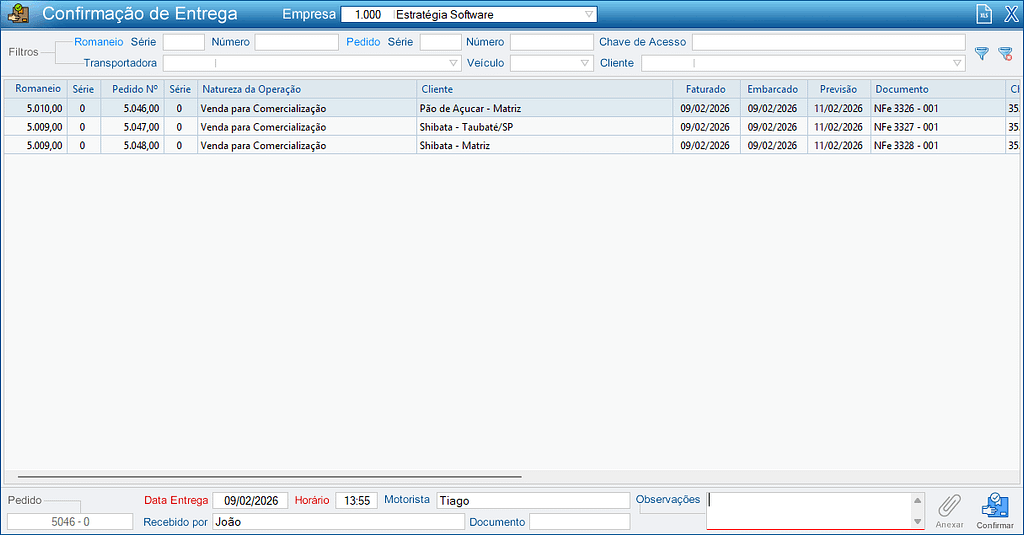Sort by the Pedido Nº column header
Viewport: 1024px width, 535px height.
tap(135, 89)
